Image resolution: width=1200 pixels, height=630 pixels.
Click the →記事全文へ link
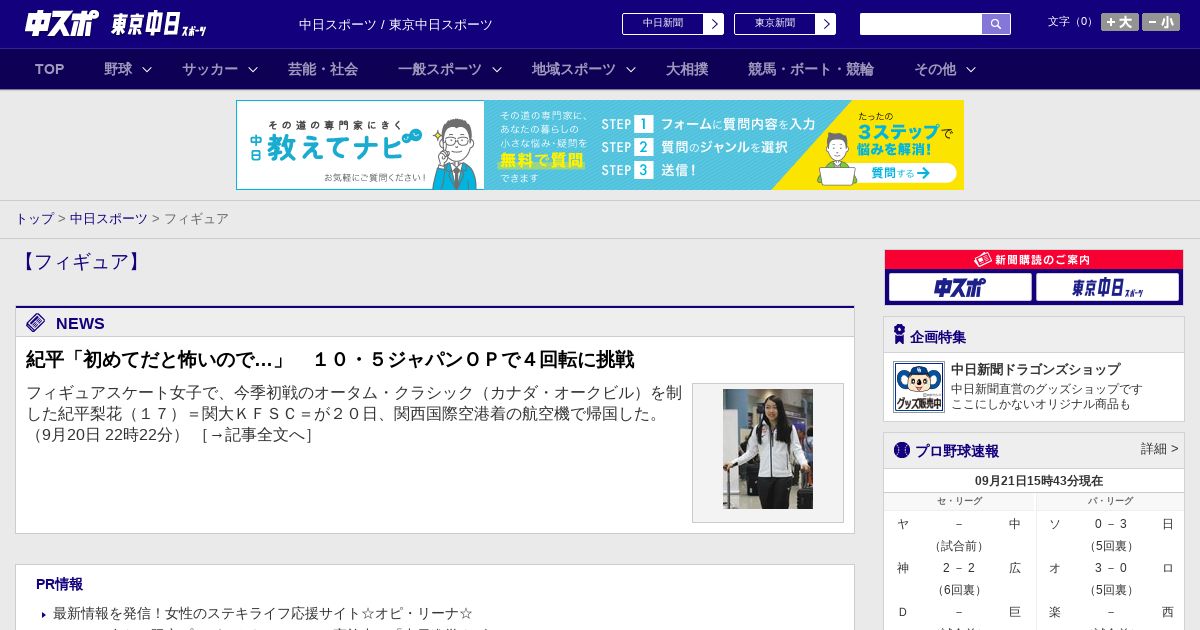point(257,435)
